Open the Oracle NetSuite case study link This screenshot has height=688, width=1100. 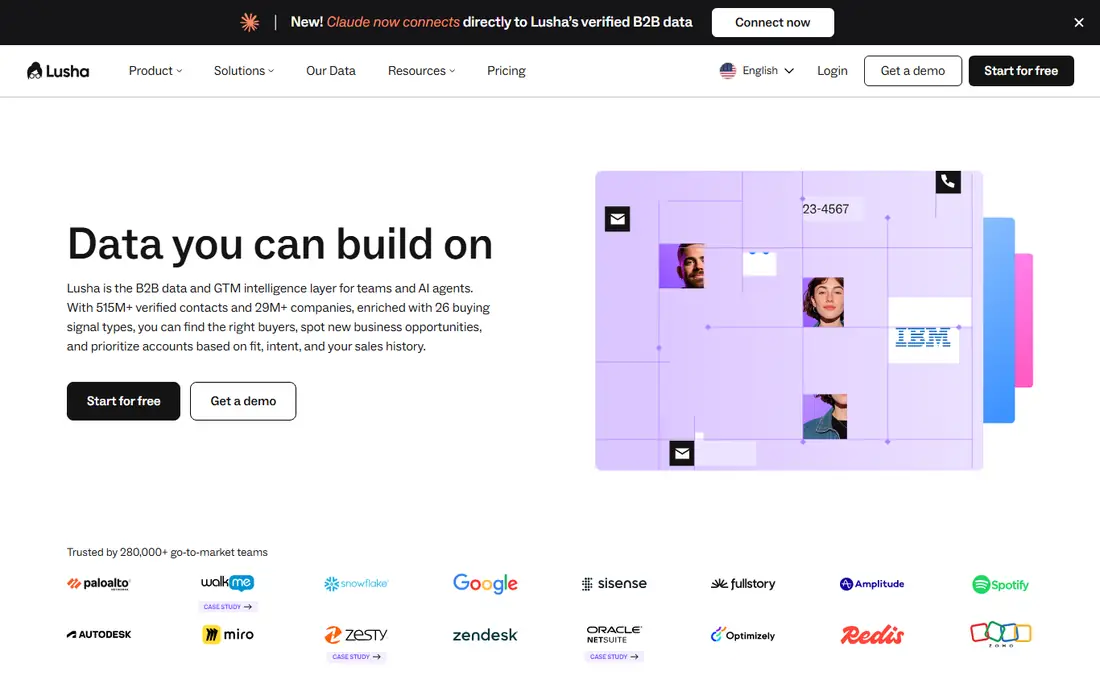pyautogui.click(x=614, y=657)
